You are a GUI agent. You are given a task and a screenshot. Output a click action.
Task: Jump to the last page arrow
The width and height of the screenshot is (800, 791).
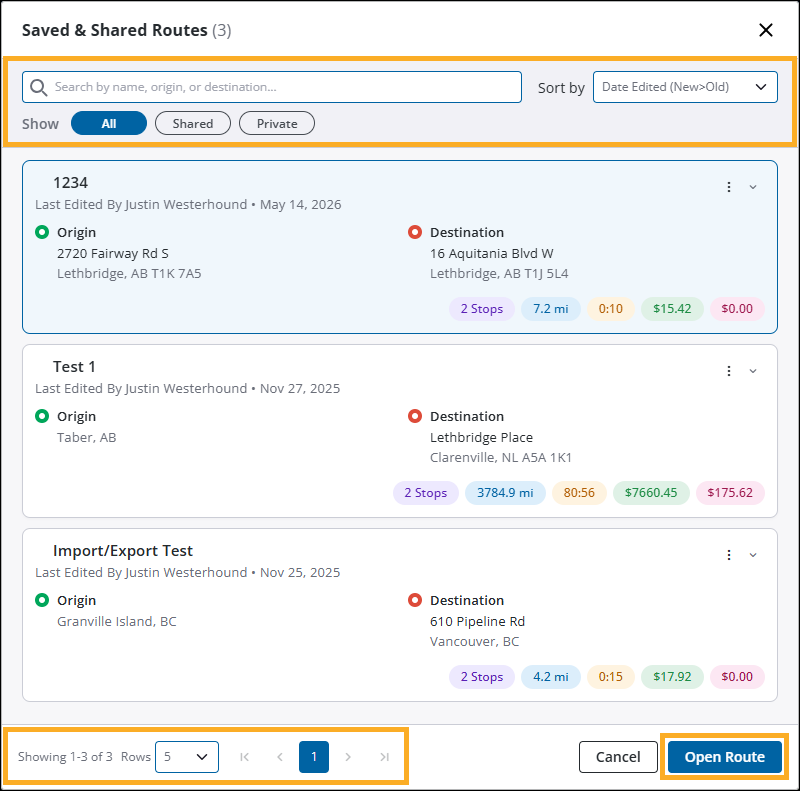(x=385, y=757)
